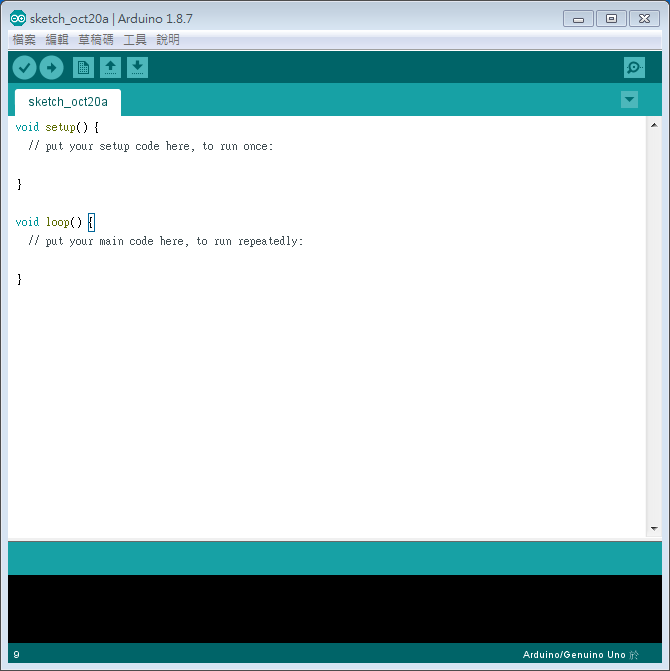Image resolution: width=670 pixels, height=671 pixels.
Task: Click the Arduino/Genuino Uno board label
Action: click(573, 655)
